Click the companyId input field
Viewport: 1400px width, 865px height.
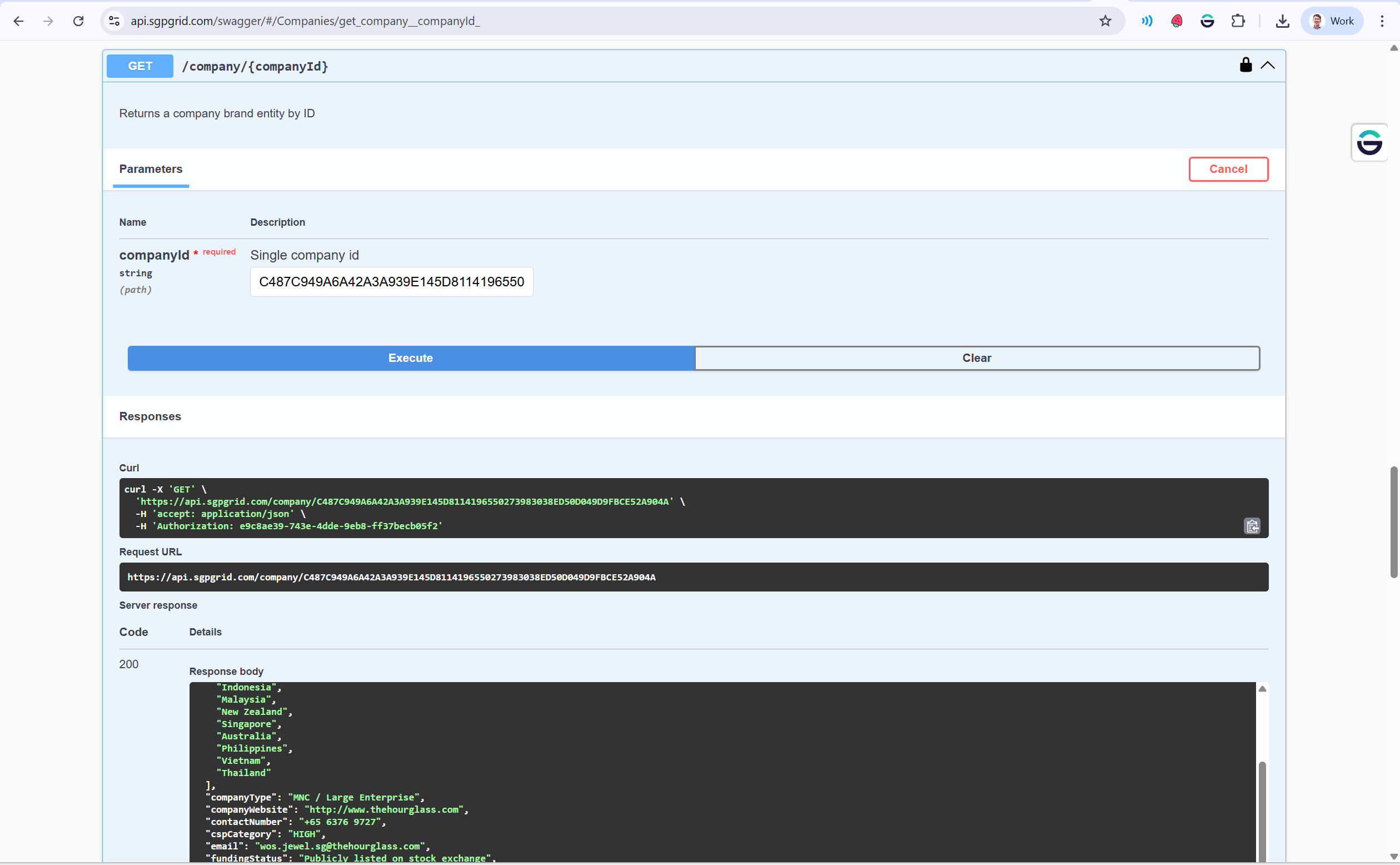391,281
